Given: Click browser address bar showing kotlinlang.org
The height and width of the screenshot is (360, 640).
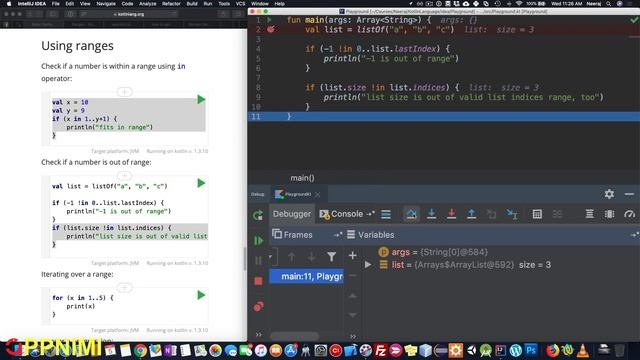Looking at the screenshot, I should pos(129,14).
